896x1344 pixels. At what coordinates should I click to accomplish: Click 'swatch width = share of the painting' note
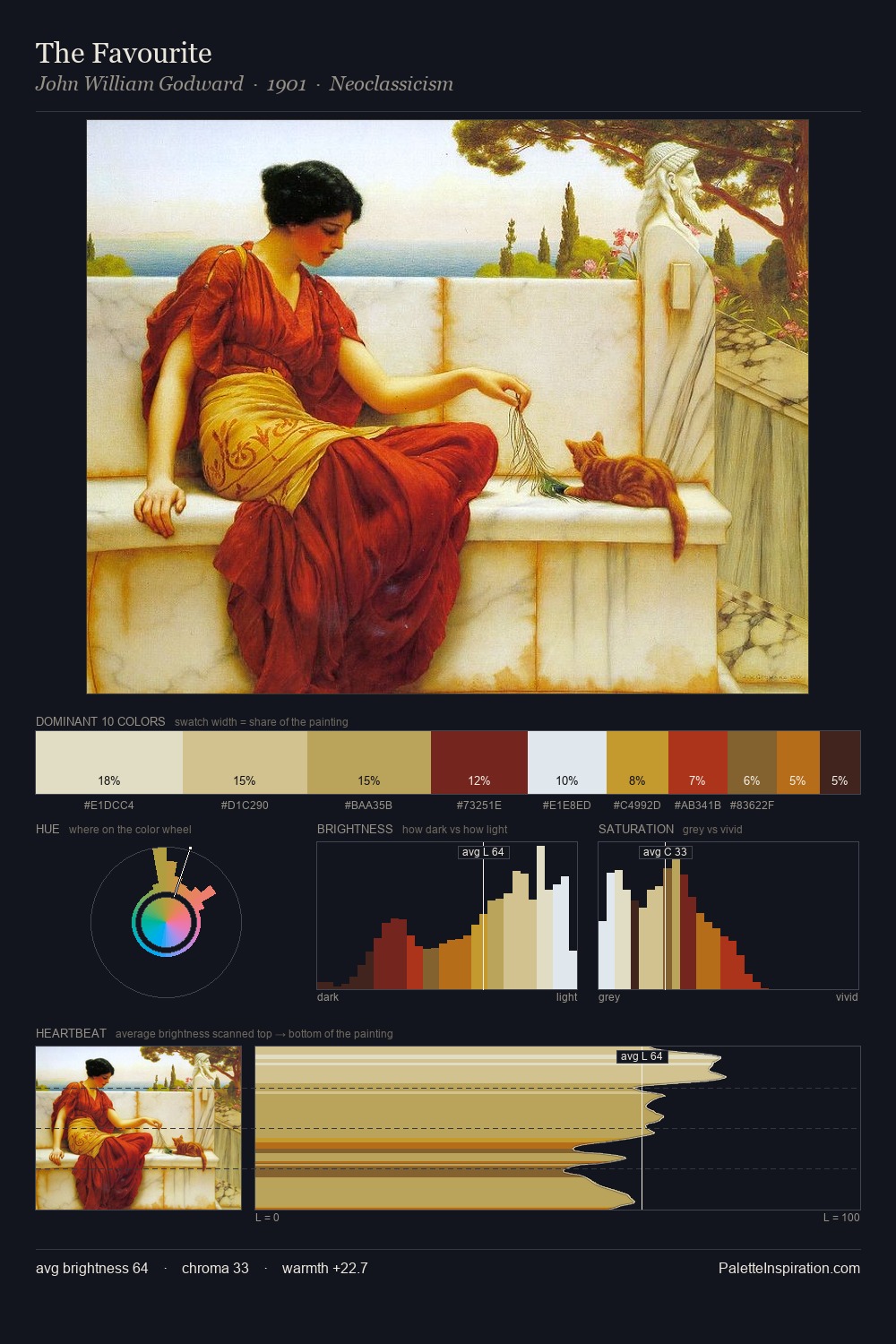(x=262, y=722)
